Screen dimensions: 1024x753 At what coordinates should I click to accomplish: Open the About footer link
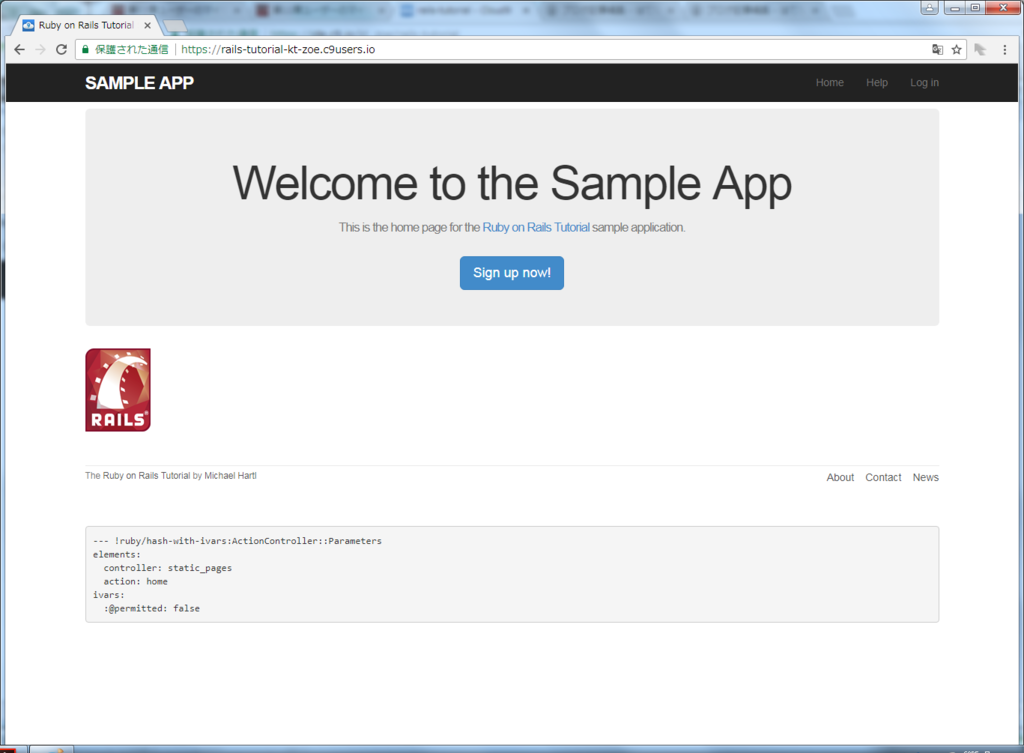click(840, 477)
